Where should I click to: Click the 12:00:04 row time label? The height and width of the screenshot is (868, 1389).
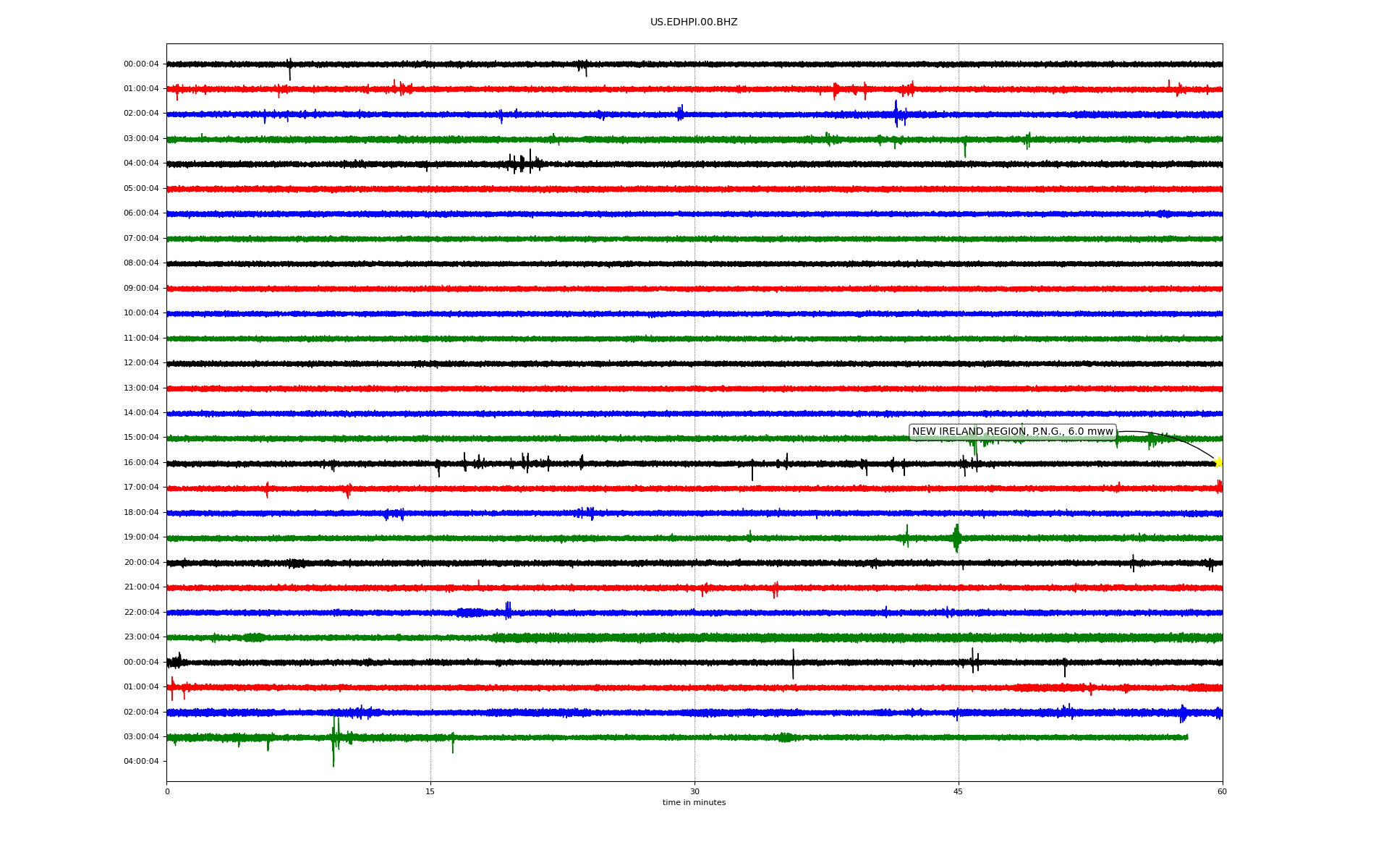(141, 363)
